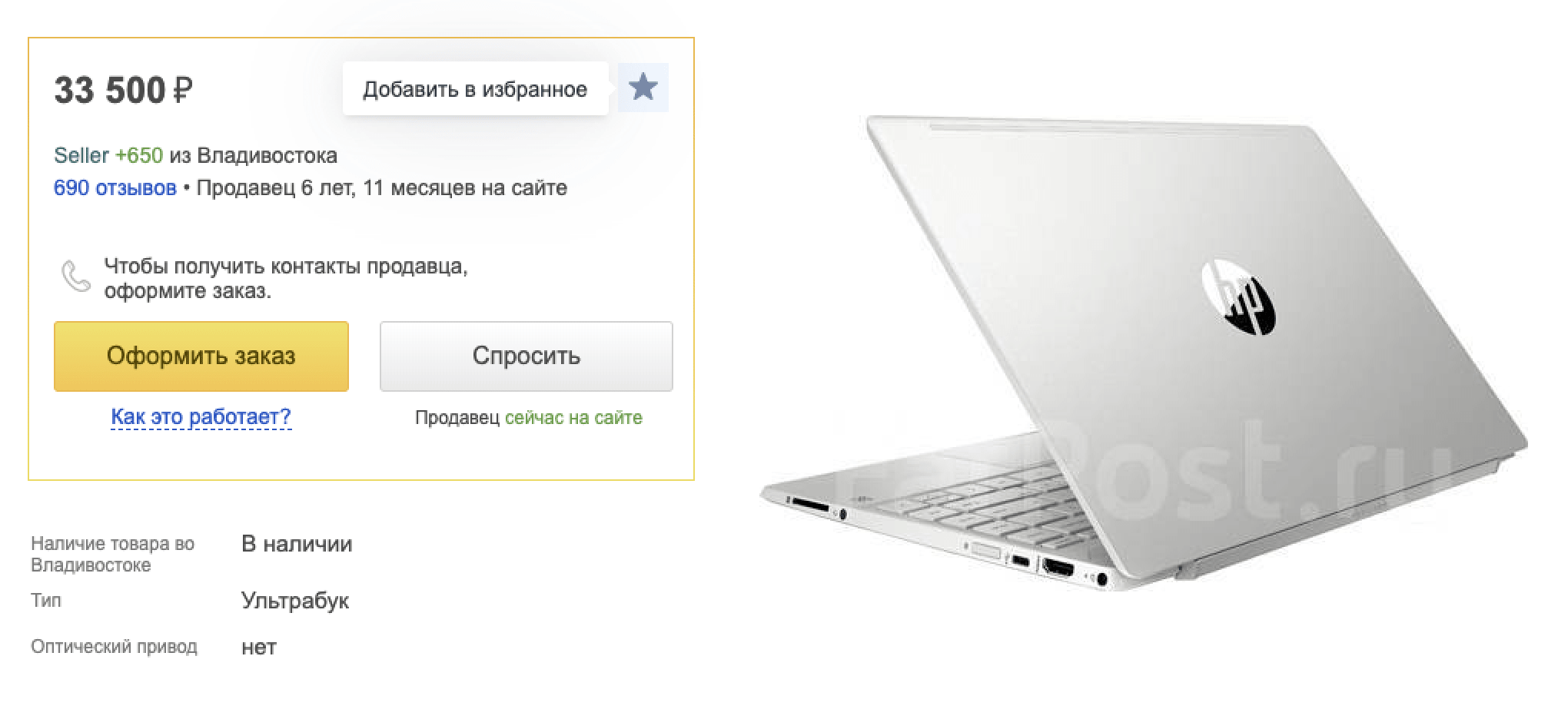Click the +650 seller rating
The height and width of the screenshot is (719, 1568).
click(x=139, y=156)
